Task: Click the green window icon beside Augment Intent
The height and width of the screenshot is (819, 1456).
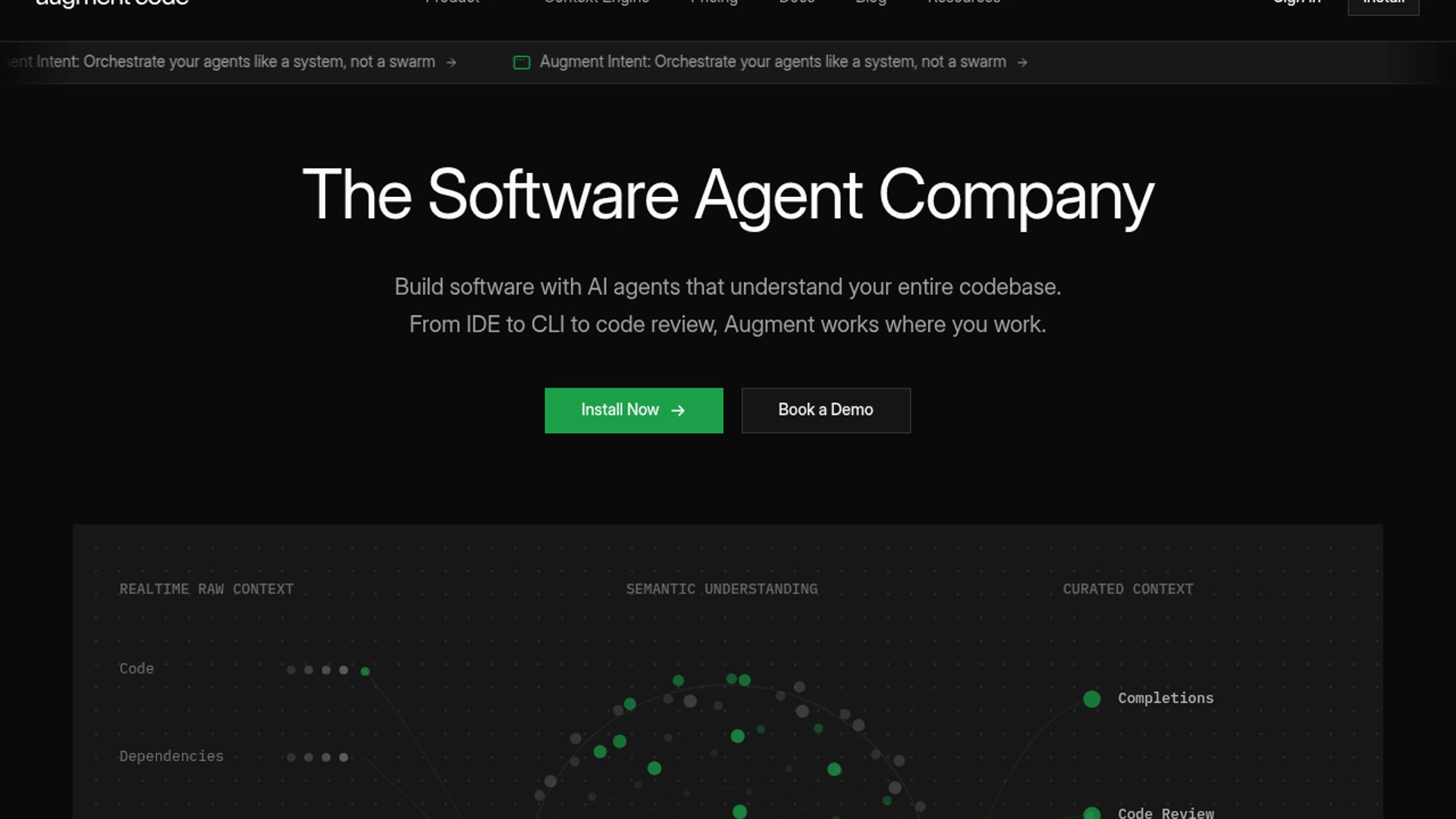Action: (522, 62)
